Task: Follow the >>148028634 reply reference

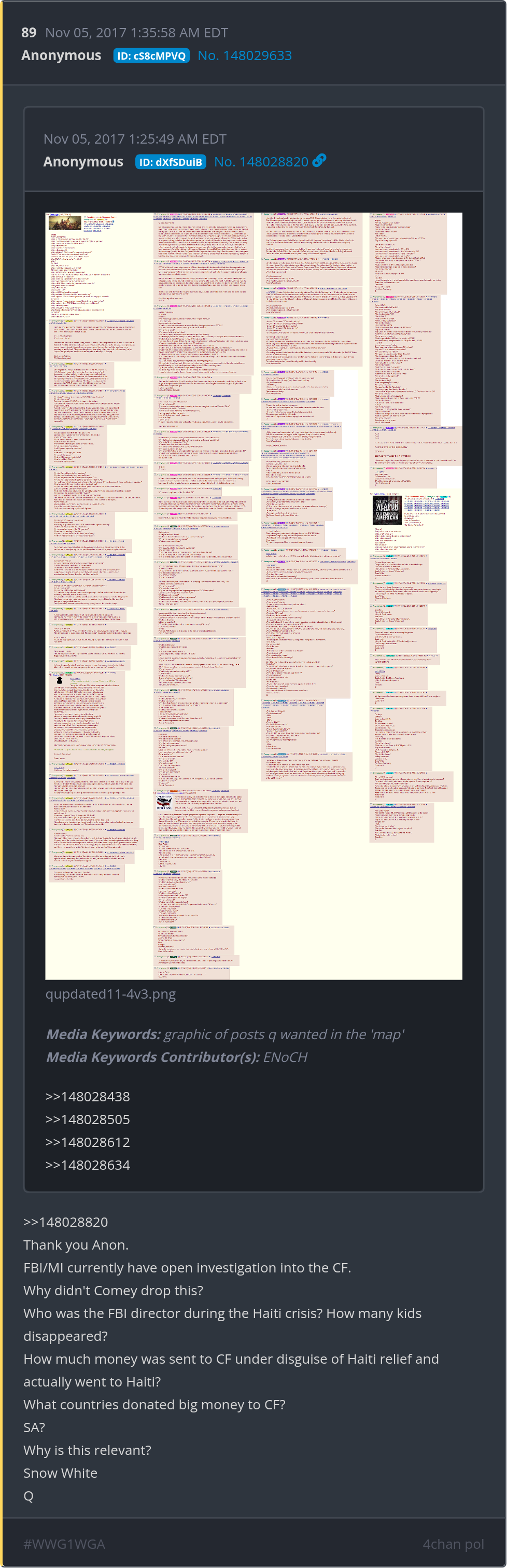Action: click(x=88, y=1165)
